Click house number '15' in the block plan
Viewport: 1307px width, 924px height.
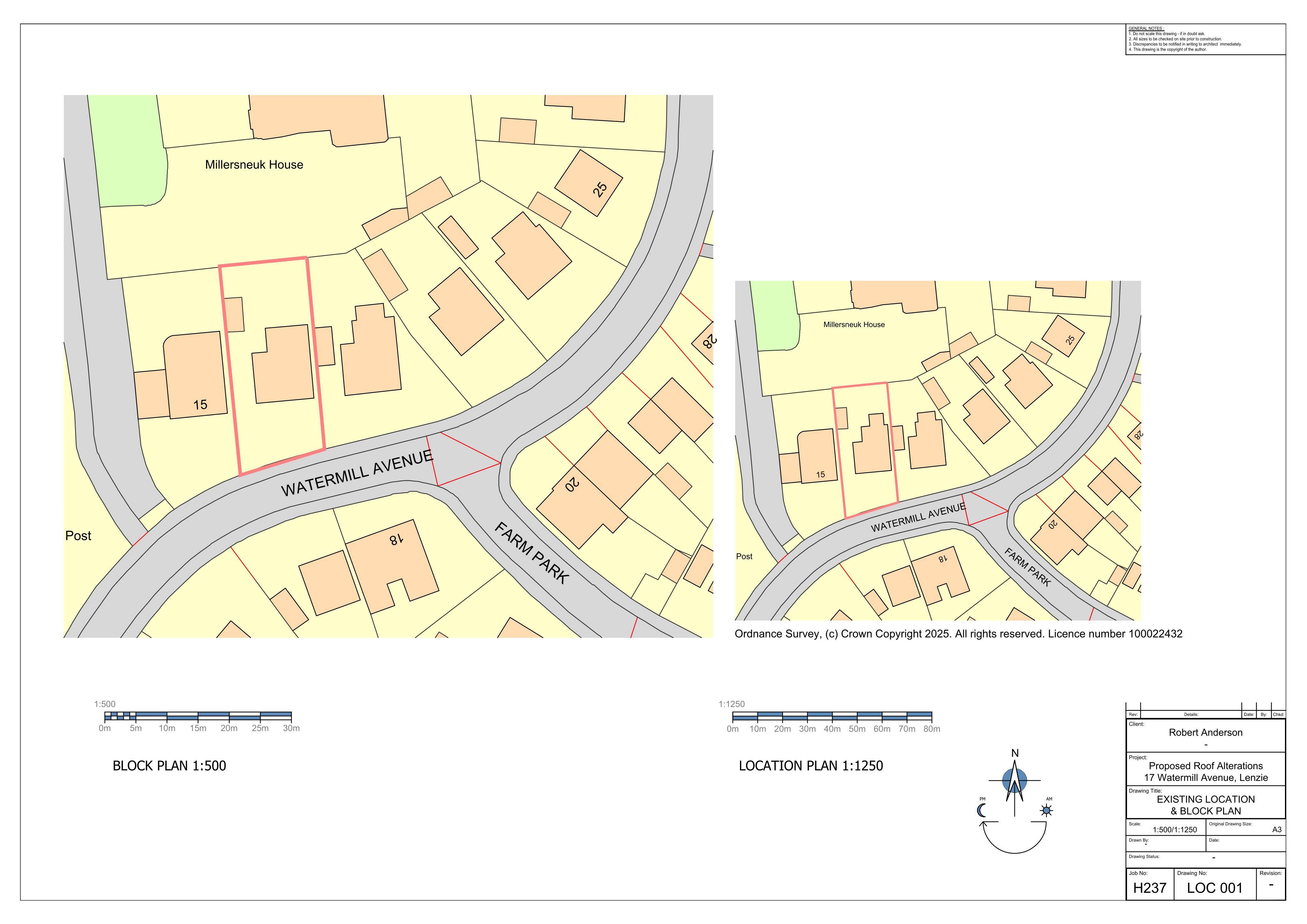click(200, 405)
